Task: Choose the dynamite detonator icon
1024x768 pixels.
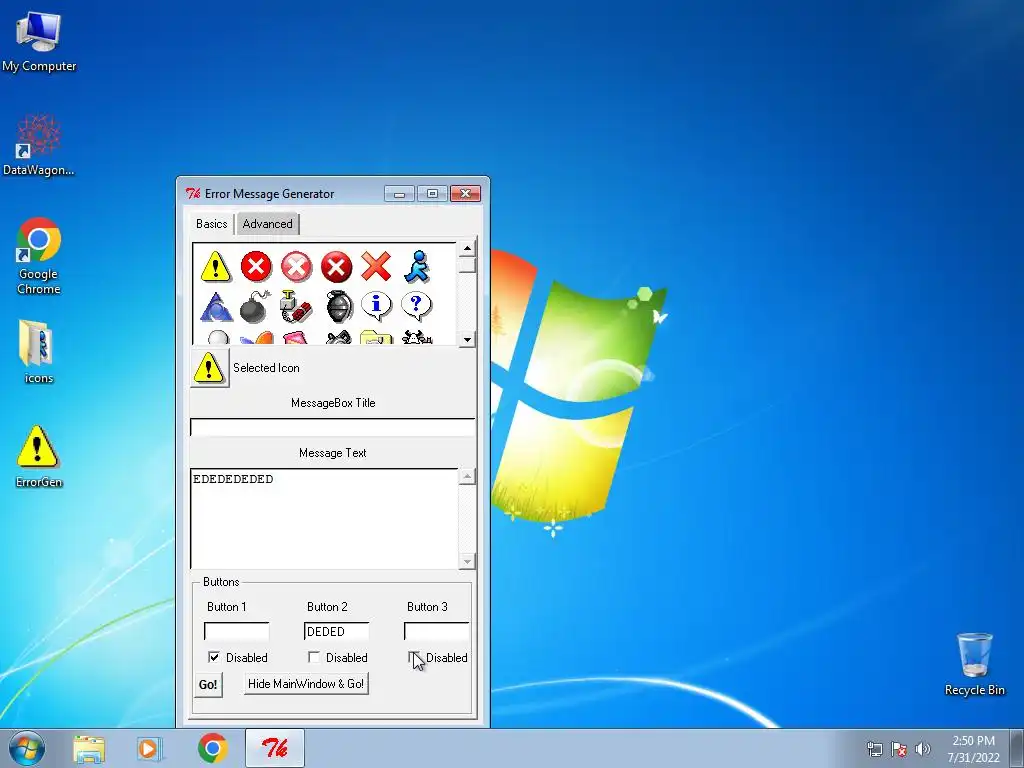Action: (296, 307)
